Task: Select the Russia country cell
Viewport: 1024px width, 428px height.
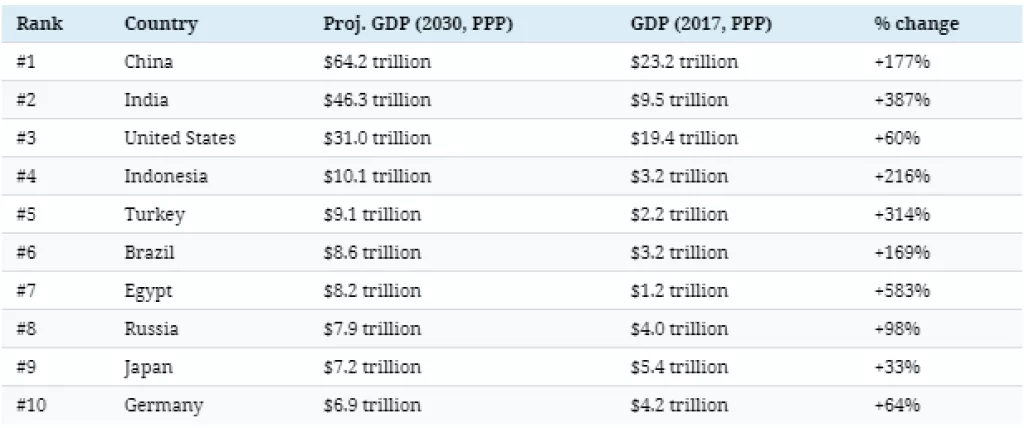Action: pos(151,329)
